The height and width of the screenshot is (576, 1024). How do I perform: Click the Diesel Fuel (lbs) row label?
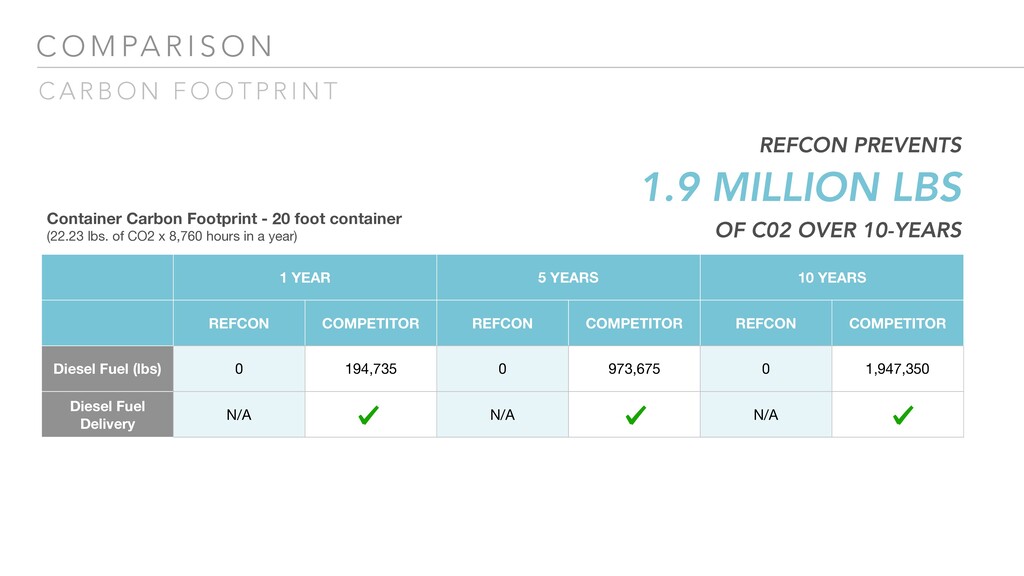point(107,369)
